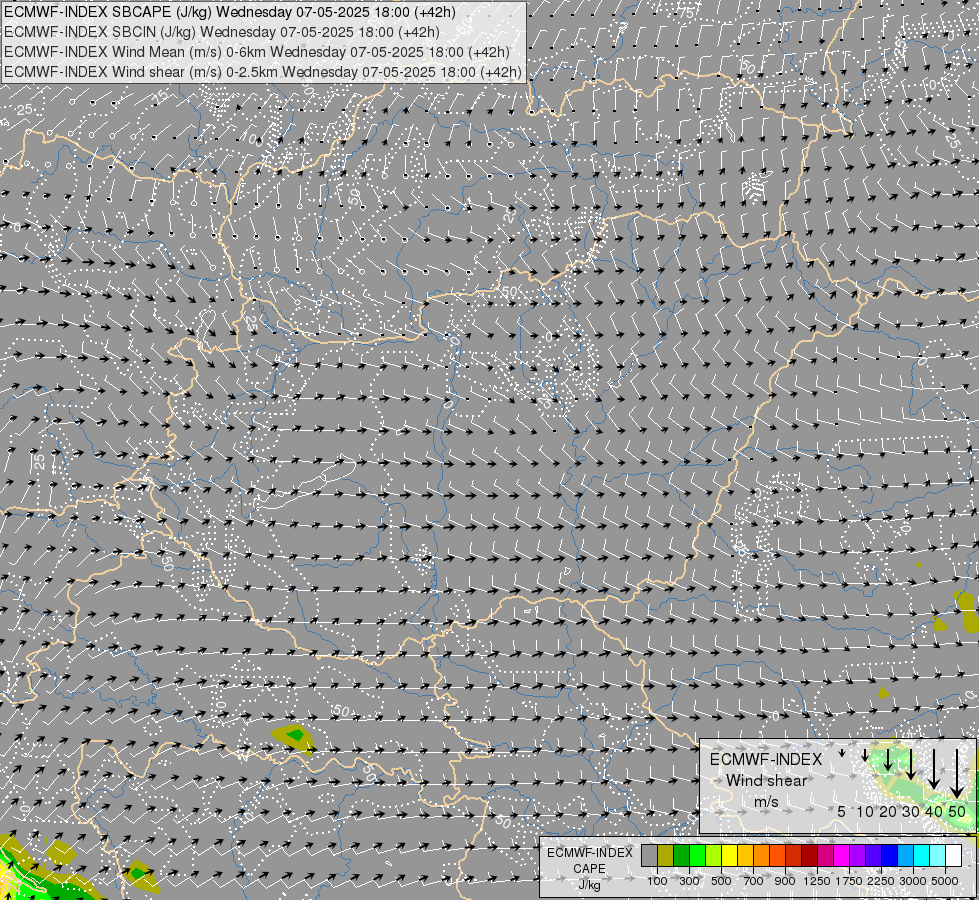Click the '700' CAPE scale label
This screenshot has width=979, height=900.
tap(754, 881)
